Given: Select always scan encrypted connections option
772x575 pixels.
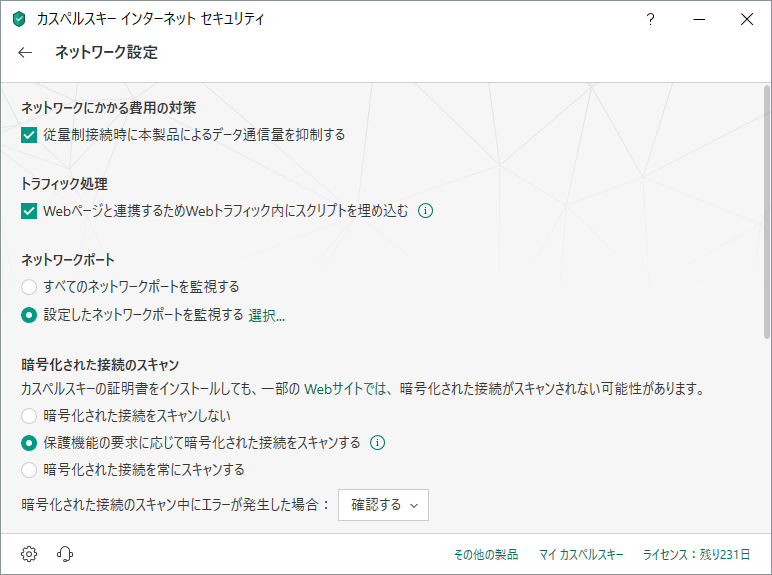Looking at the screenshot, I should [29, 470].
